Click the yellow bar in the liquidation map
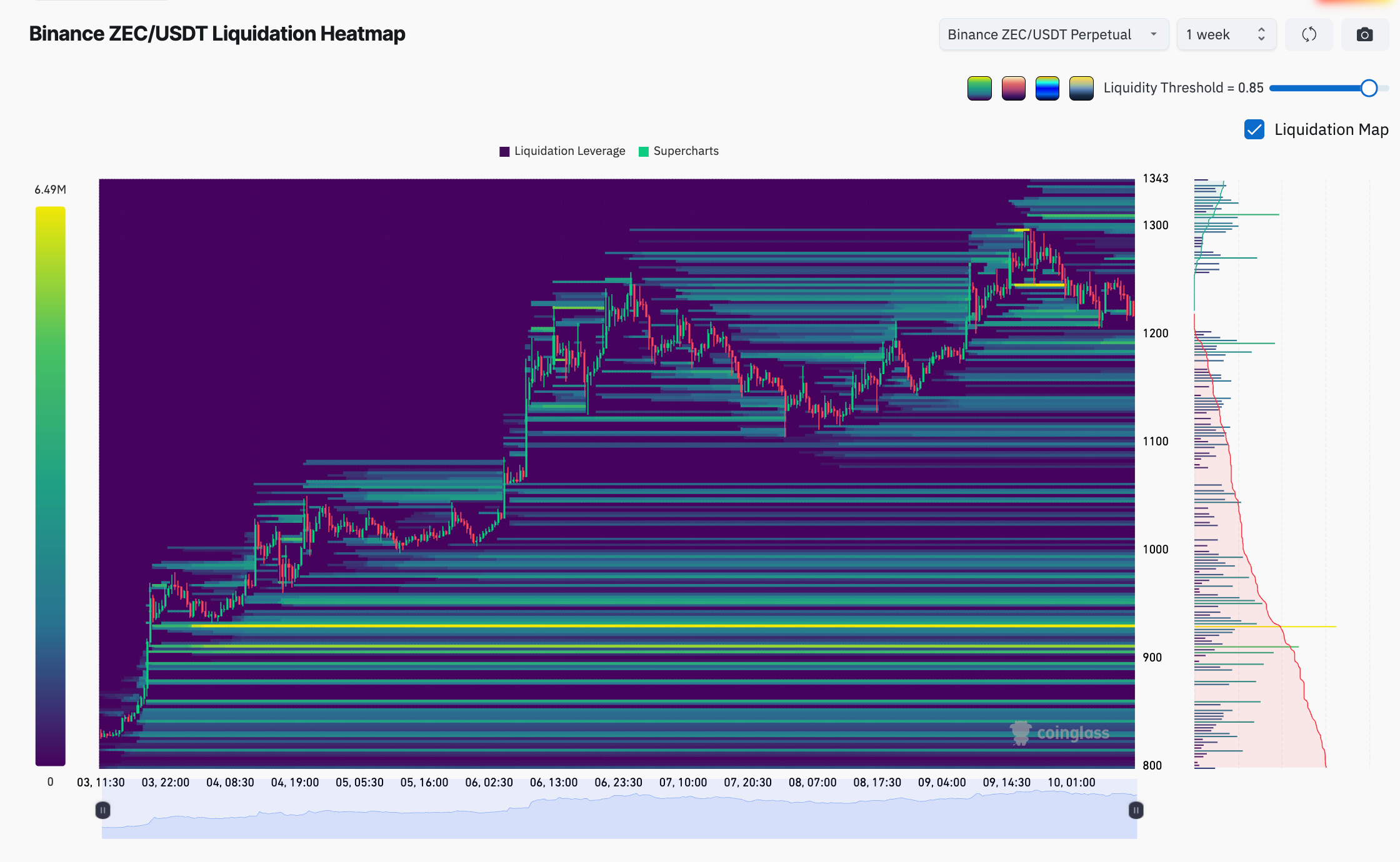1400x862 pixels. [x=1265, y=626]
